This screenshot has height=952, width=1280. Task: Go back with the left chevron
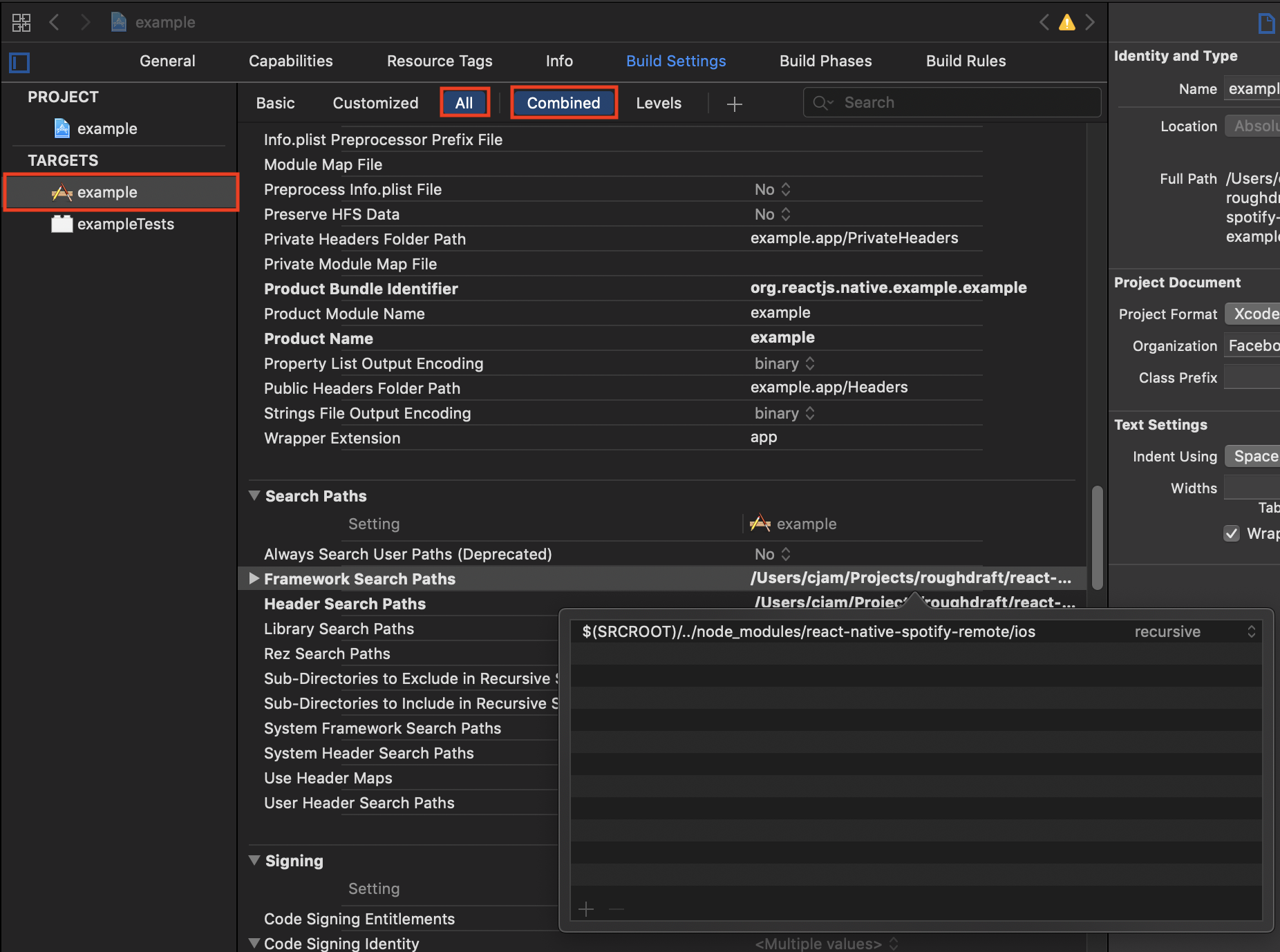pos(55,22)
